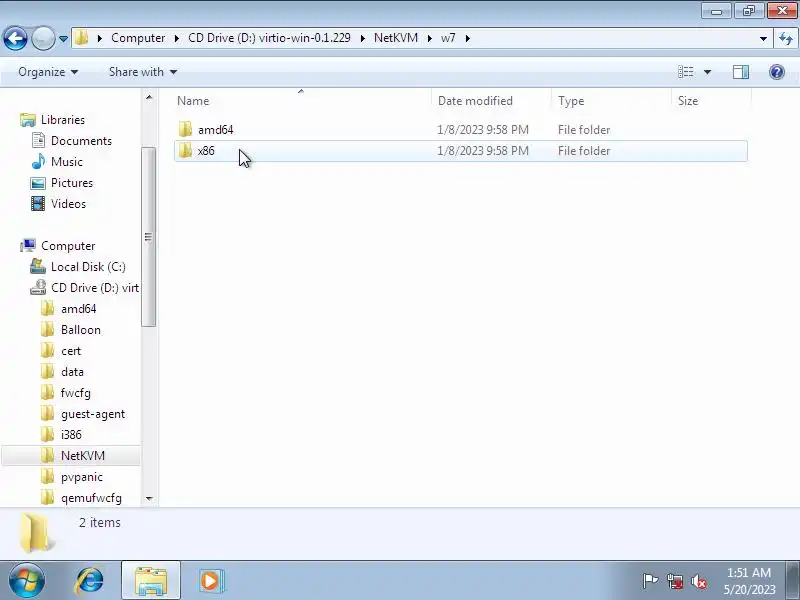This screenshot has width=800, height=600.
Task: Open the Windows Start button
Action: coord(26,581)
